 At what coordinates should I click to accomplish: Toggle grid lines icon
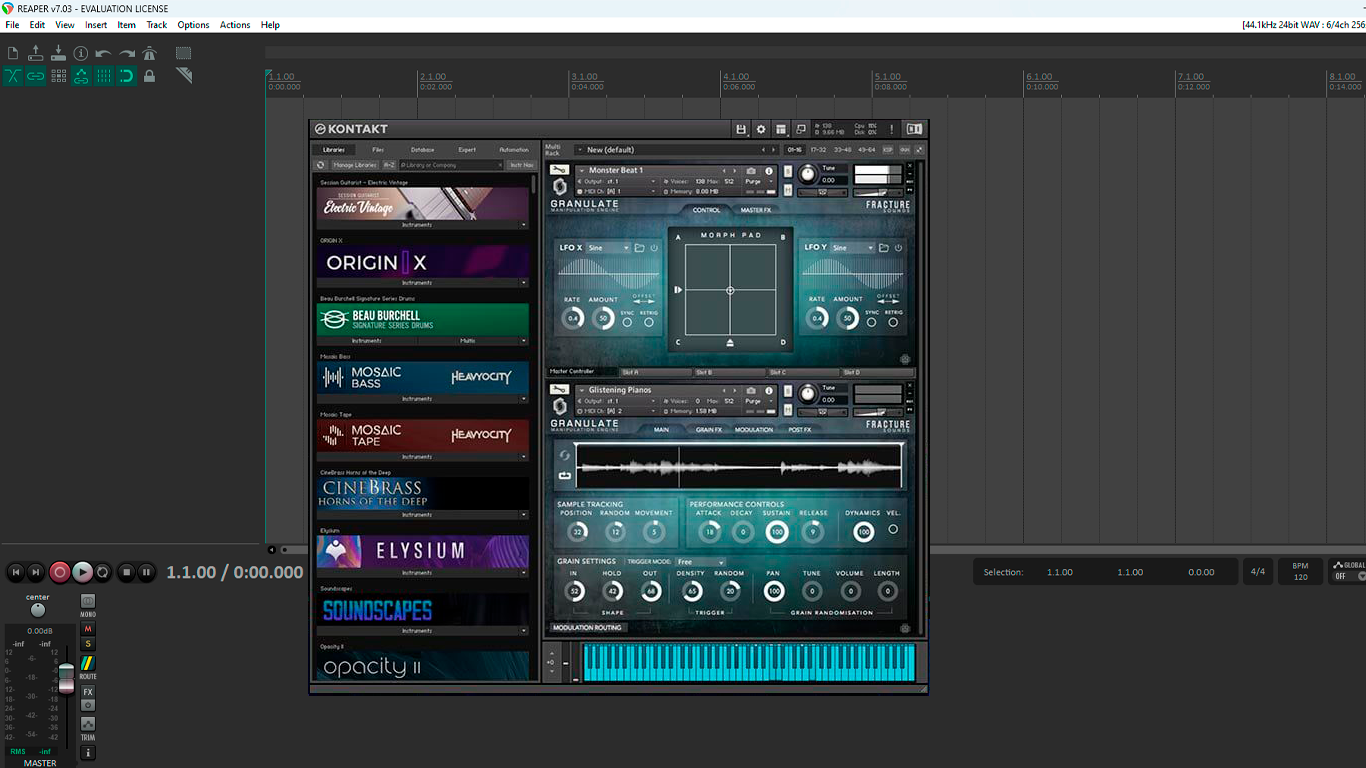click(x=104, y=76)
